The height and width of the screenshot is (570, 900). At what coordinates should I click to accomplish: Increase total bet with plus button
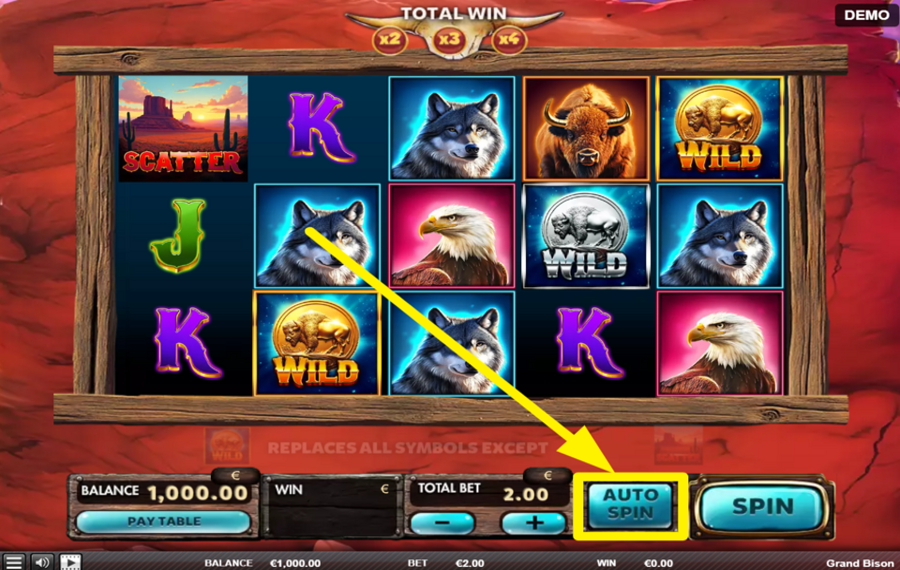coord(534,522)
